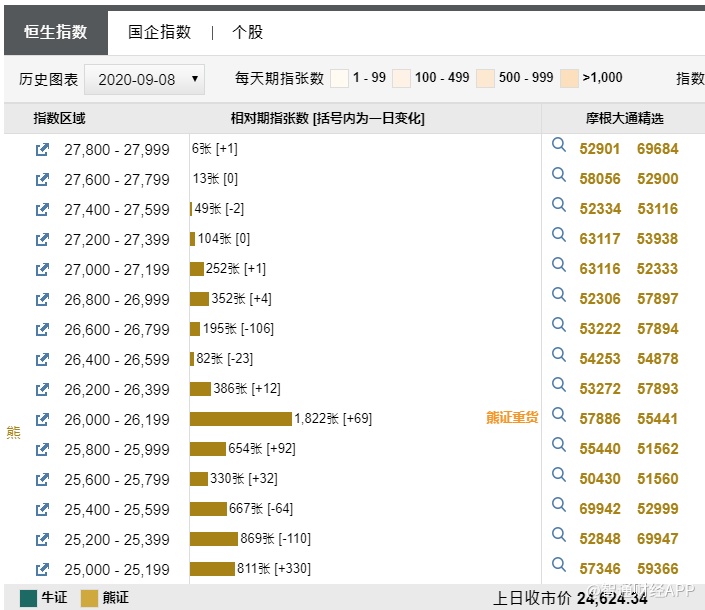Screen dimensions: 705x610
Task: Select the 个股 tab
Action: tap(247, 32)
